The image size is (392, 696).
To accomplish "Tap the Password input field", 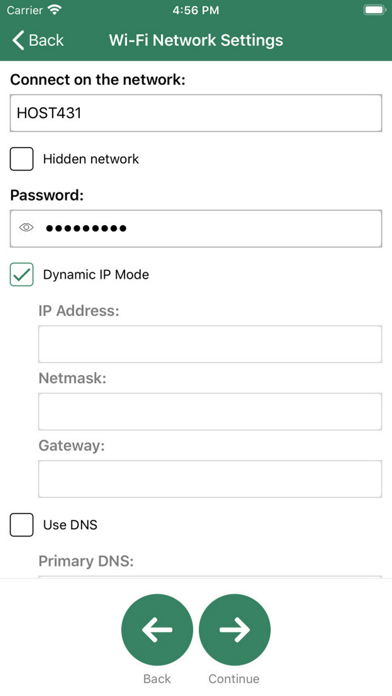I will [196, 229].
